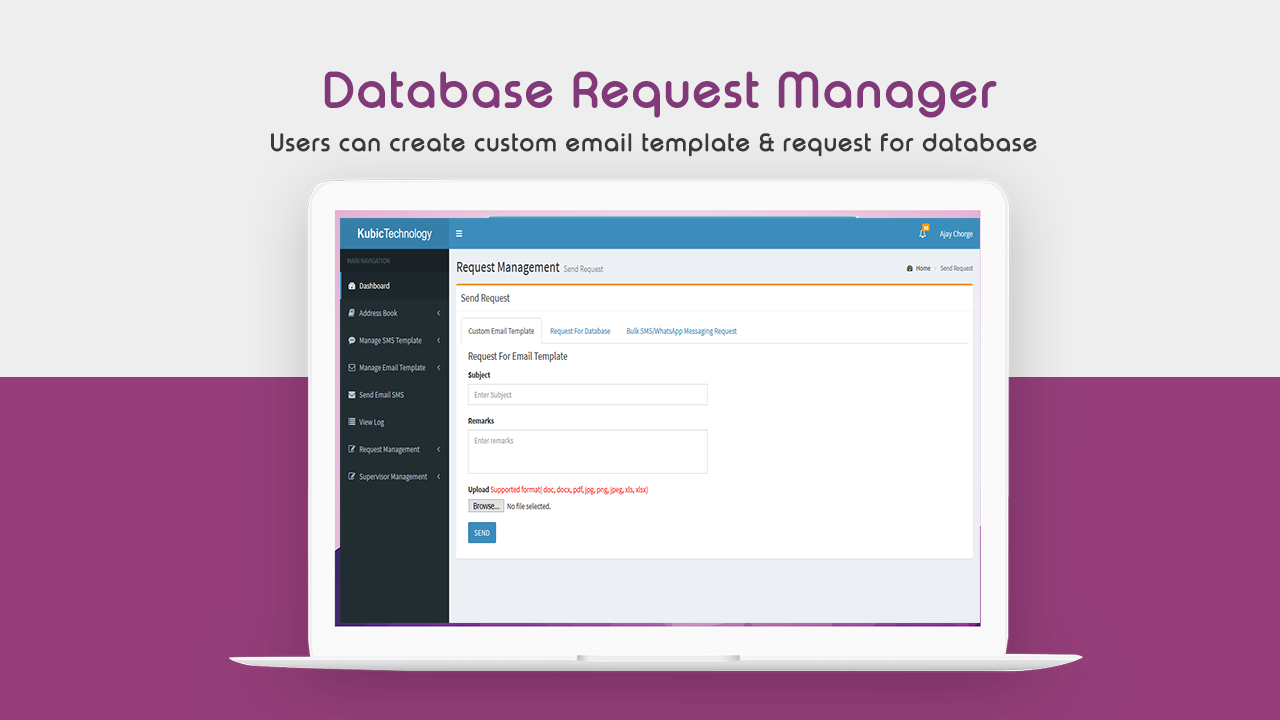Click the Dashboard speedometer icon
The width and height of the screenshot is (1280, 720).
point(351,286)
